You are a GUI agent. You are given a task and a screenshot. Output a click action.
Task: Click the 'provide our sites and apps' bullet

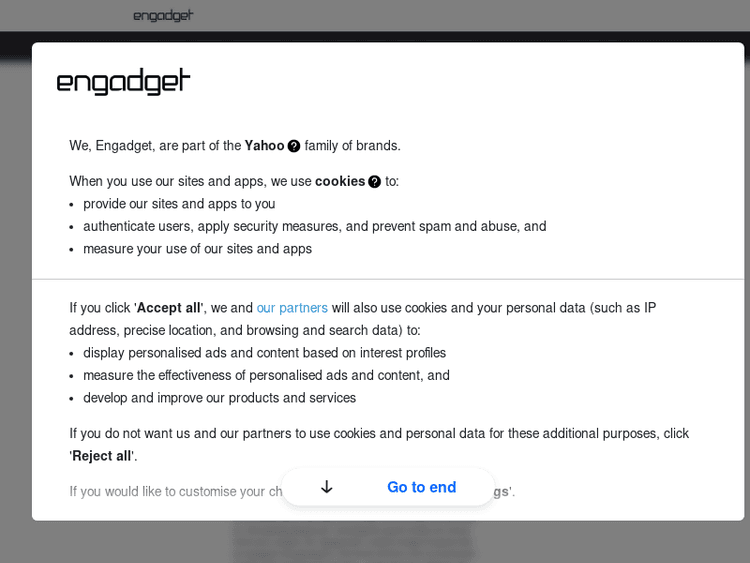[179, 204]
